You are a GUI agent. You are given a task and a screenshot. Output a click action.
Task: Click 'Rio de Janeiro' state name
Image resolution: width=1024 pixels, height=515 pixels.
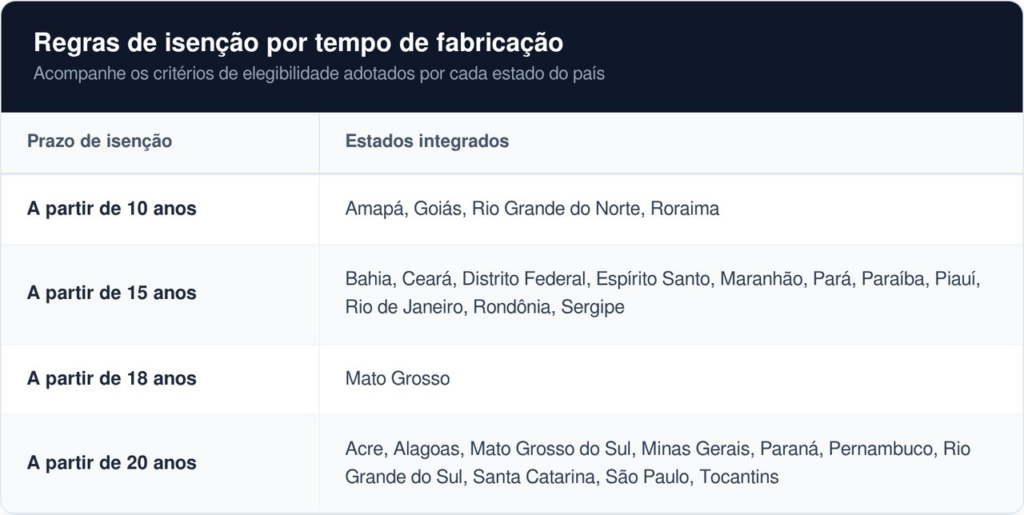tap(403, 307)
